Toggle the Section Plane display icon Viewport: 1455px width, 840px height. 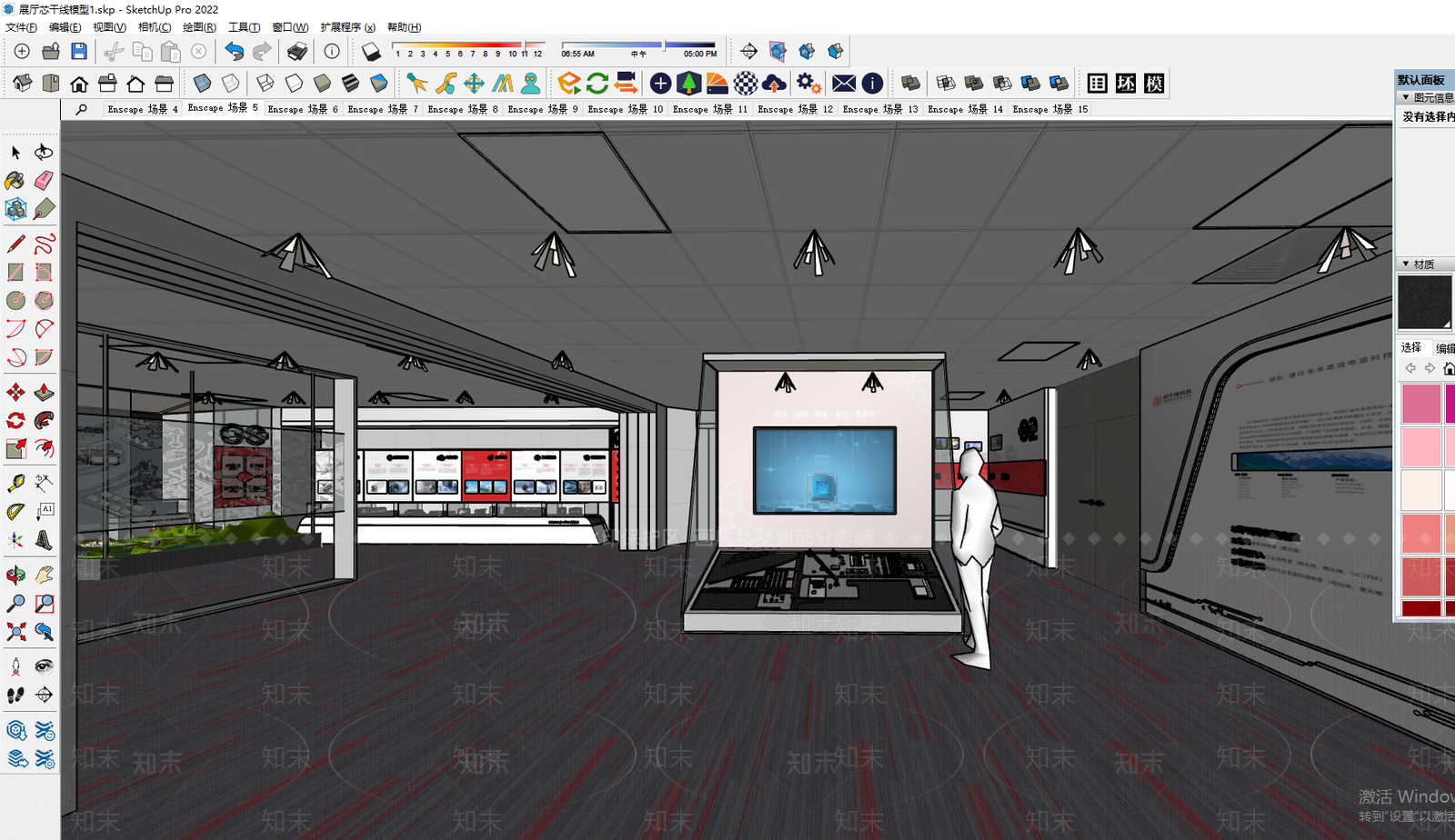click(x=778, y=52)
